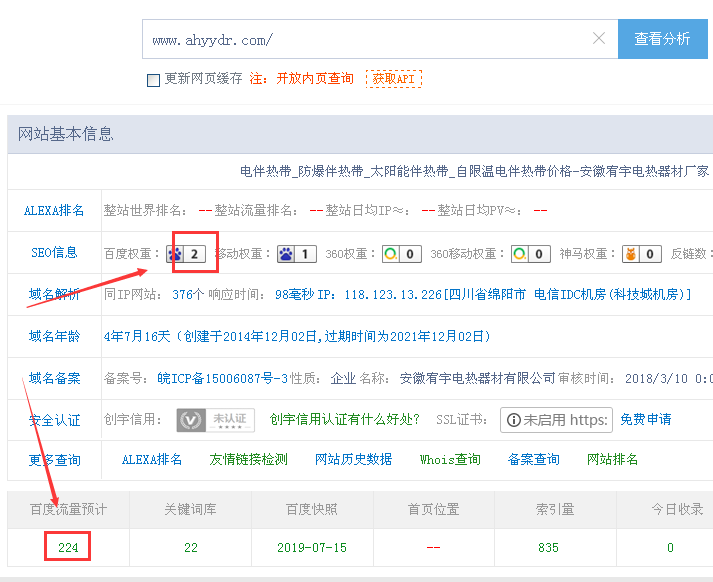Open the 备案查询 link
This screenshot has width=713, height=582.
(533, 460)
